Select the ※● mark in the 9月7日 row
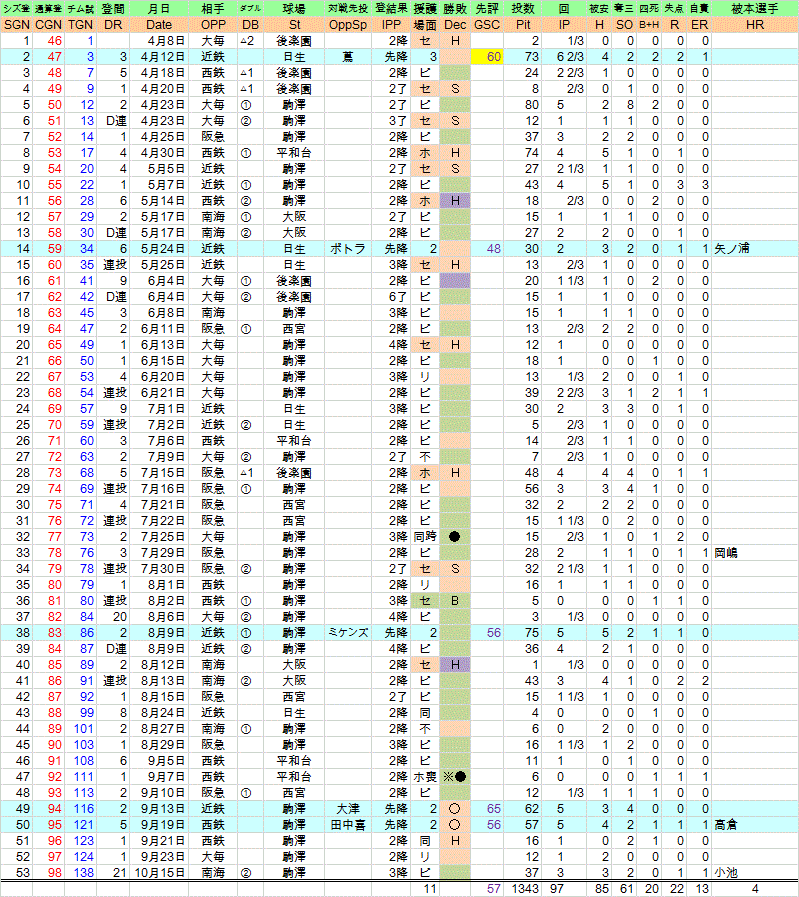Image resolution: width=799 pixels, height=897 pixels. tap(455, 776)
